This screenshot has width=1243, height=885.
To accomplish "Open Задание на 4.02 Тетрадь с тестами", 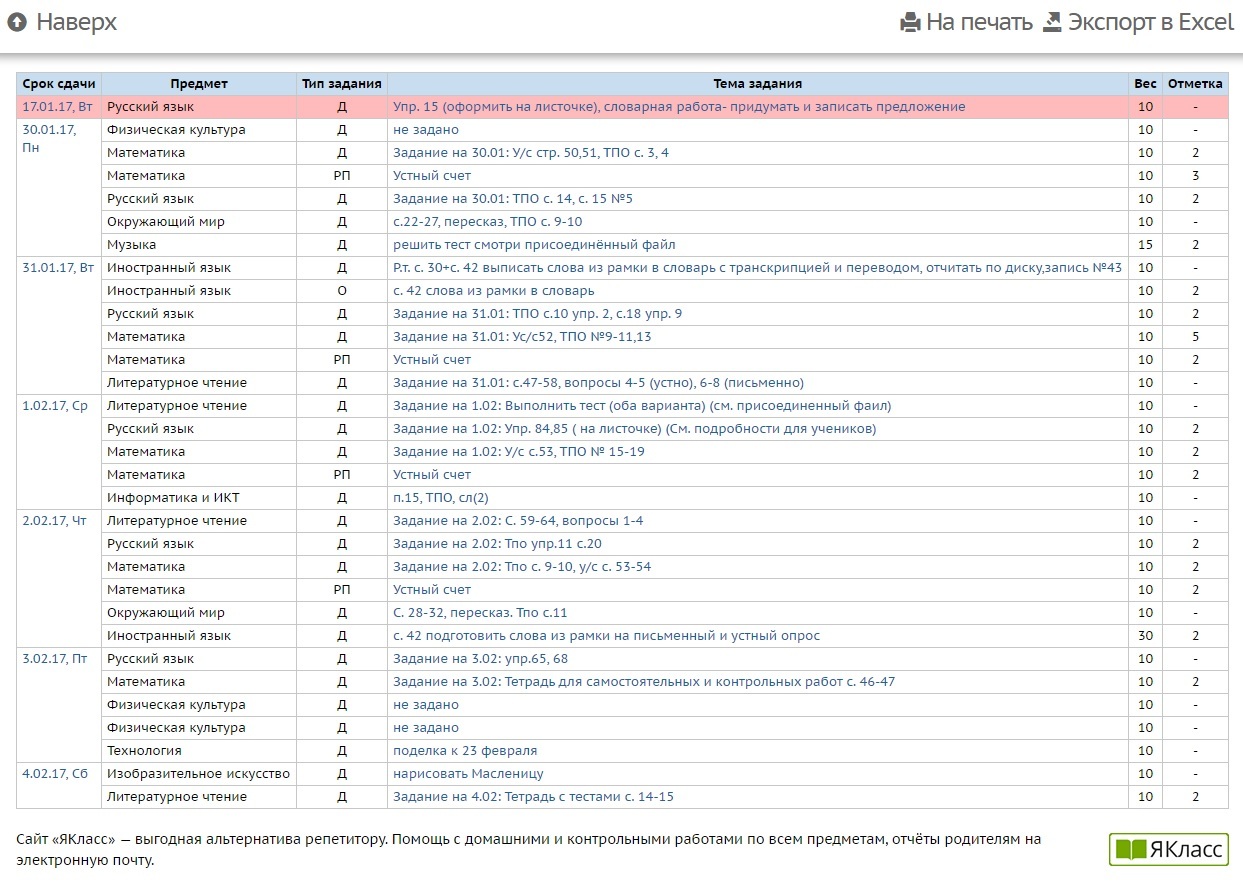I will click(x=533, y=797).
